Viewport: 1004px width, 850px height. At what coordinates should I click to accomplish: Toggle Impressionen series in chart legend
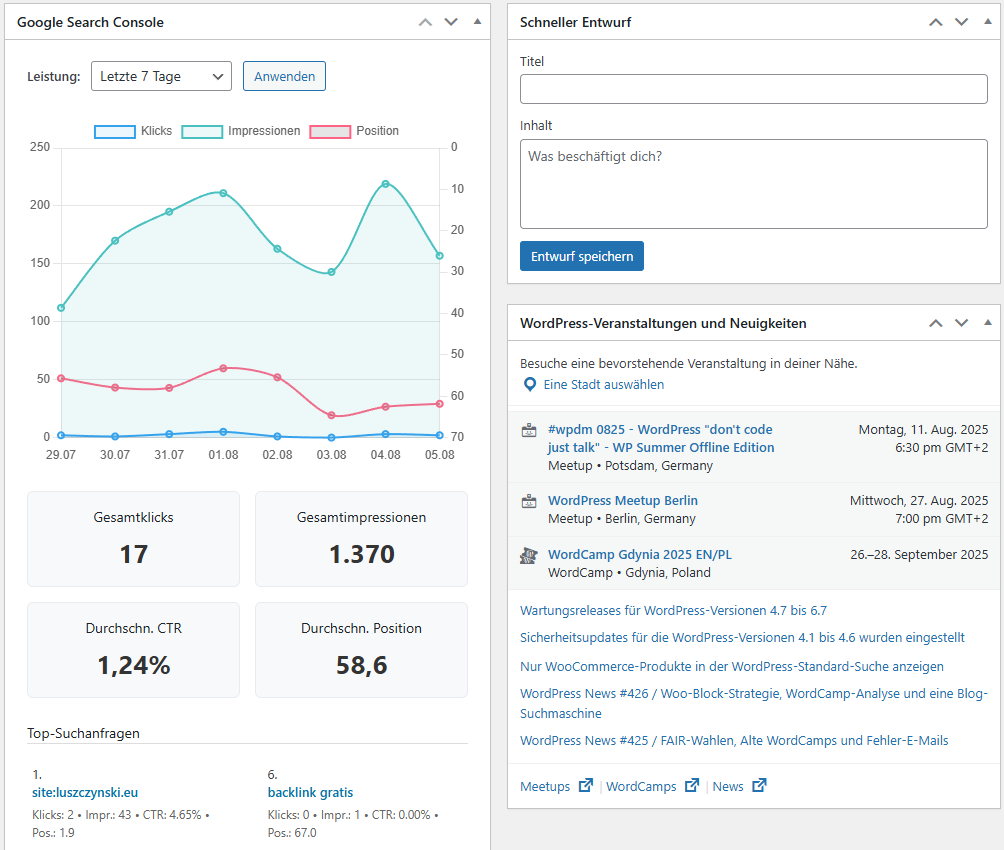(x=241, y=131)
